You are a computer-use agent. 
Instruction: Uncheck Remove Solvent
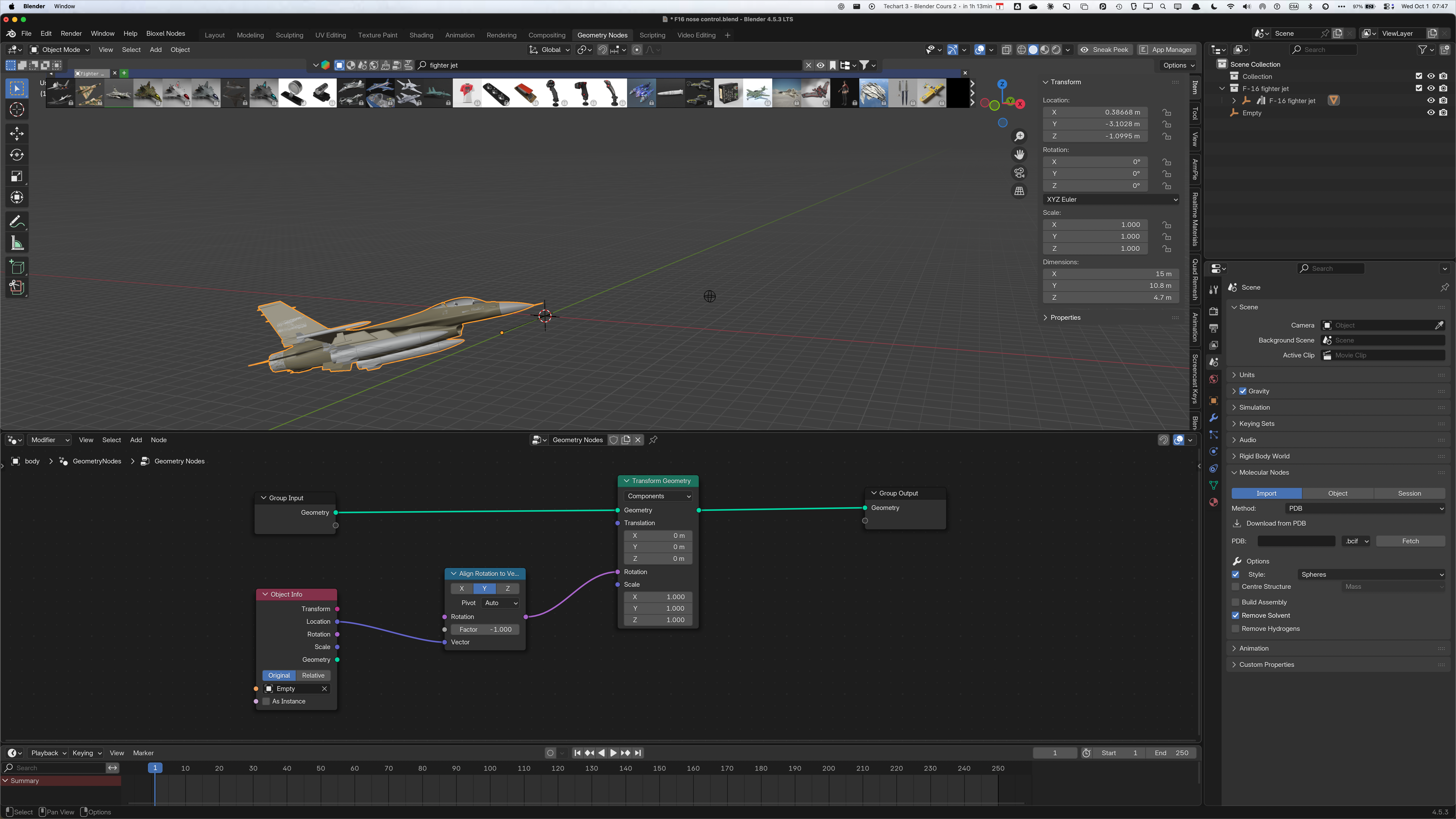coord(1236,616)
